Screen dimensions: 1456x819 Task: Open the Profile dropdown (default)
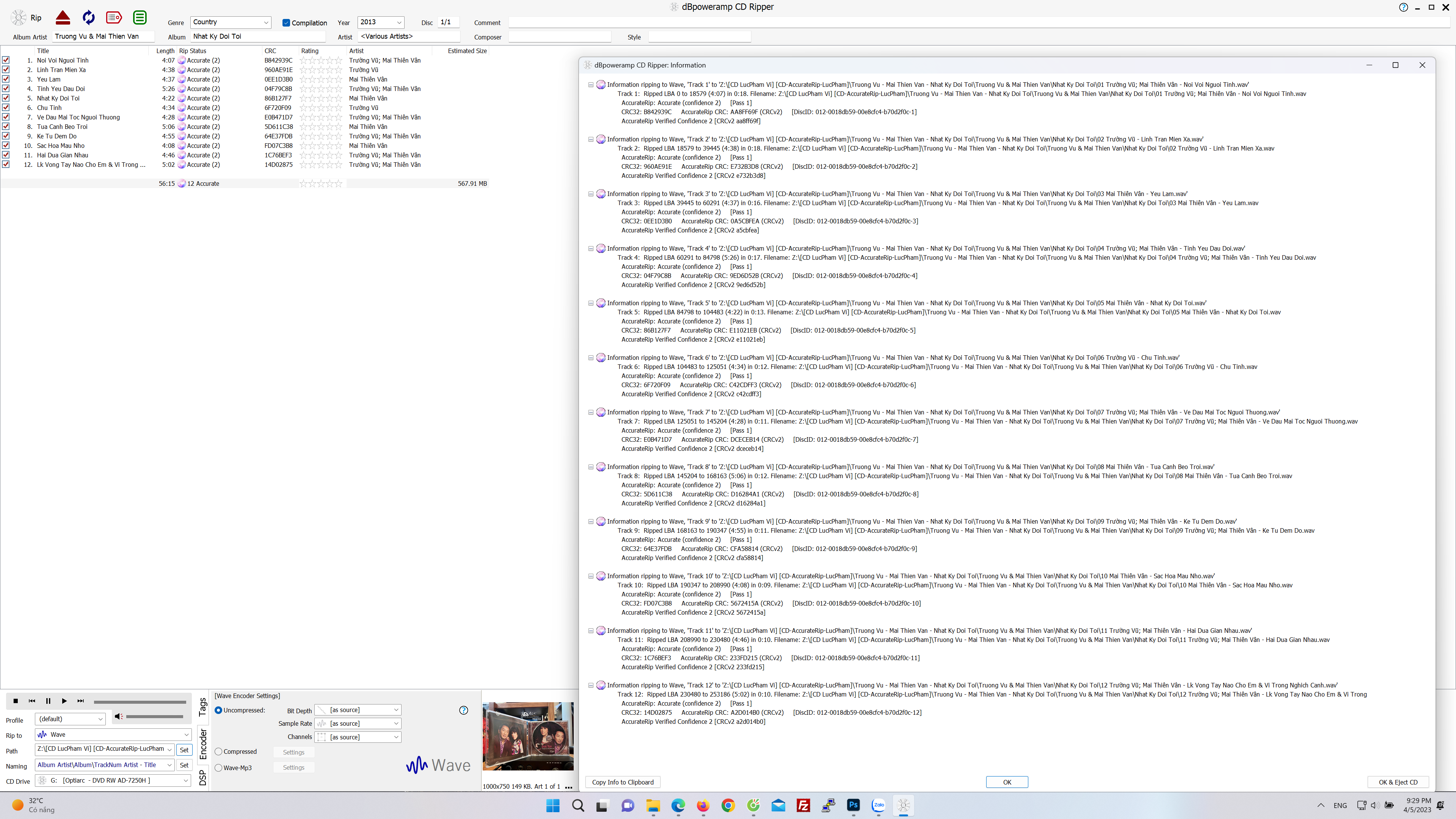pyautogui.click(x=70, y=719)
